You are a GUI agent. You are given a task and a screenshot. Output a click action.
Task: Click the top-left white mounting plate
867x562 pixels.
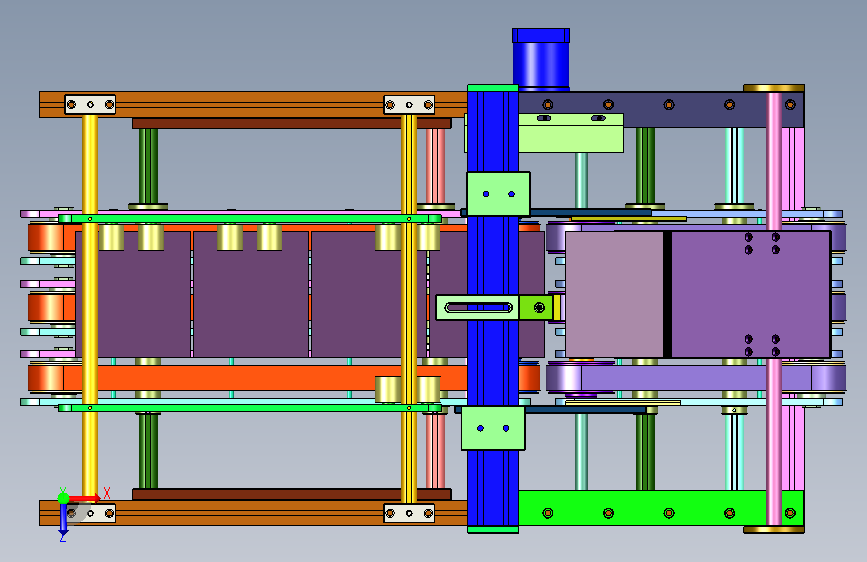[x=90, y=105]
